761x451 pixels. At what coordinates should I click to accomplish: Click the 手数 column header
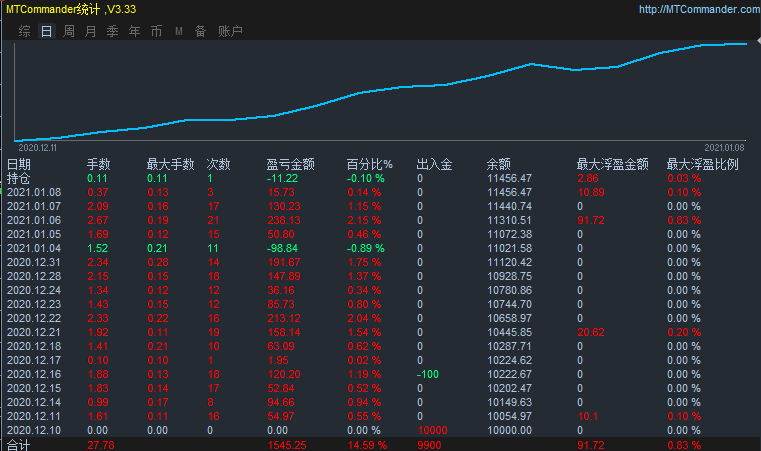tap(99, 165)
